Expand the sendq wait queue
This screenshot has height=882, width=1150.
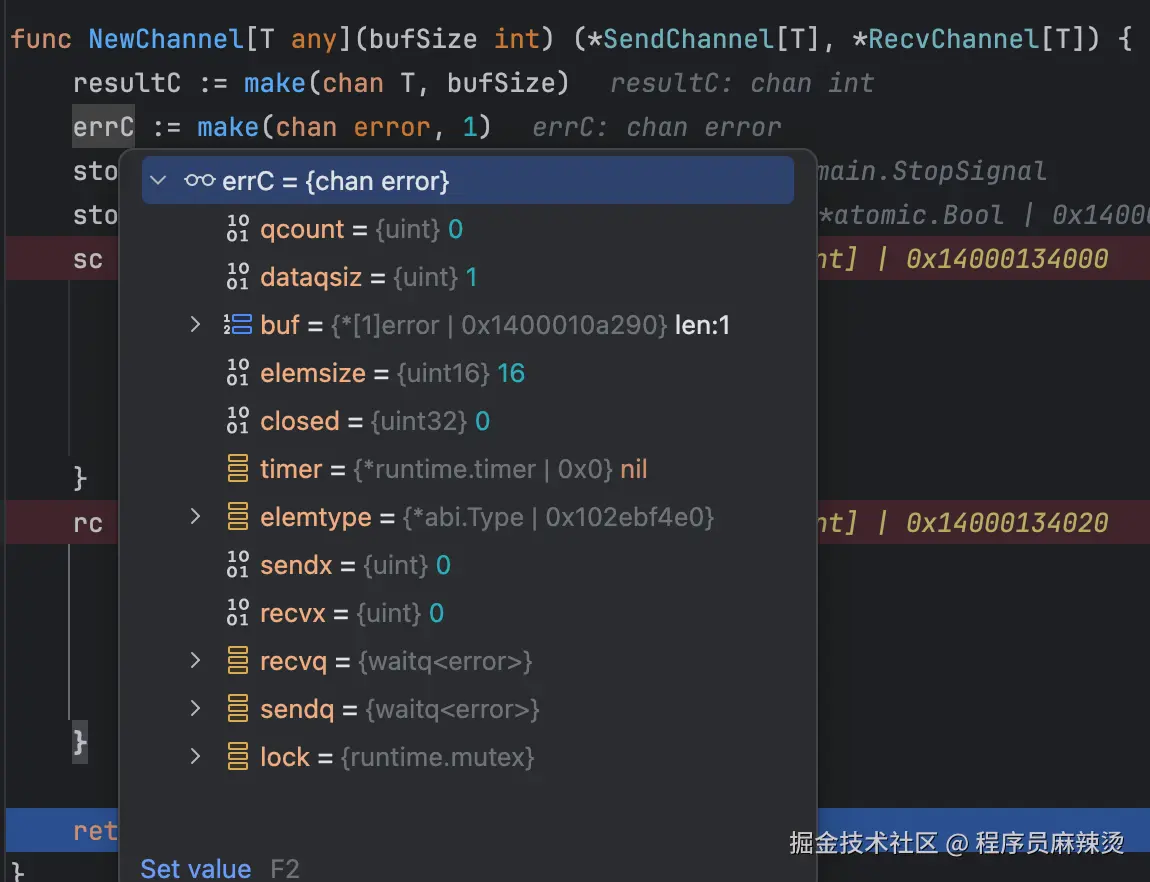(196, 709)
